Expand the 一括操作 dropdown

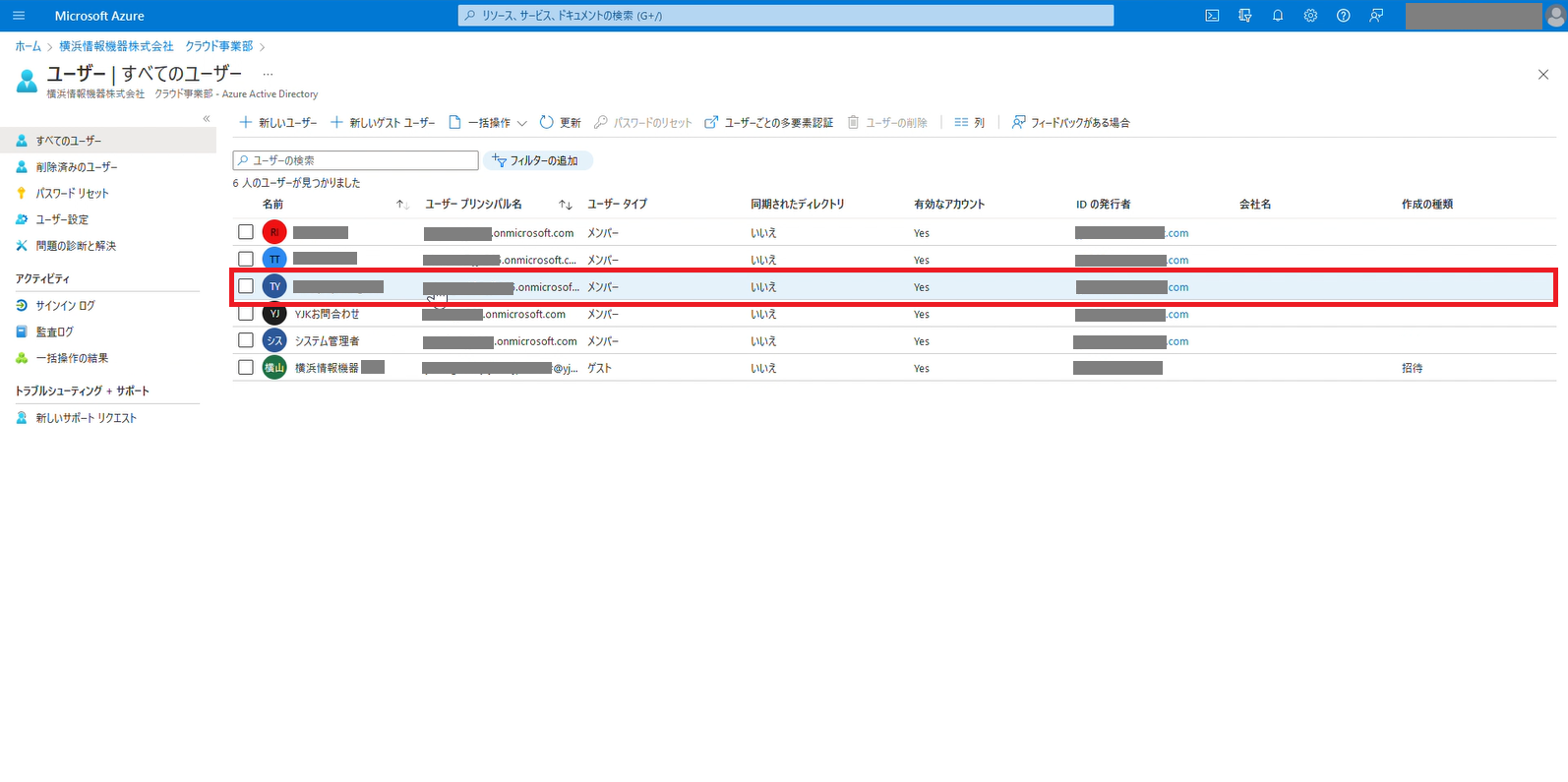[488, 123]
